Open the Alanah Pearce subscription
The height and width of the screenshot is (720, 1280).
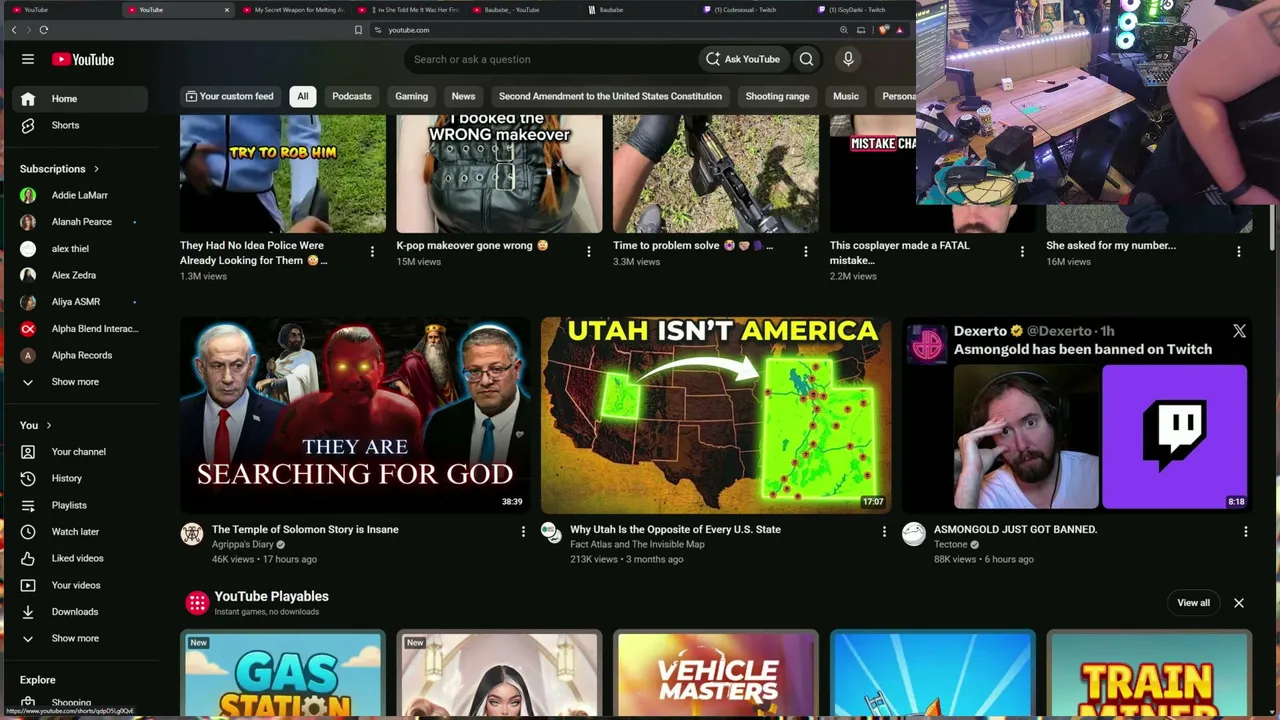tap(80, 222)
